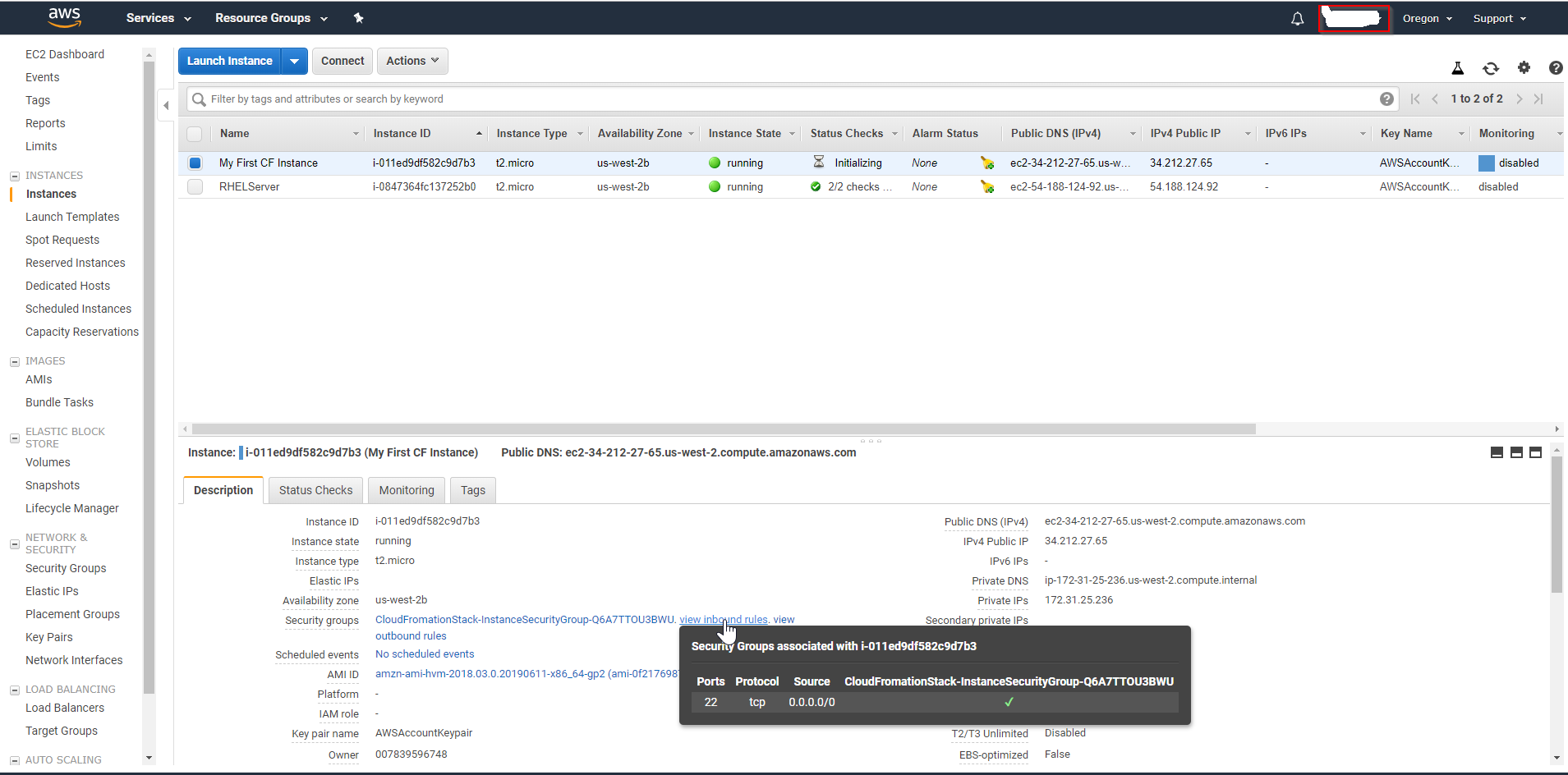Click the refresh instances icon
The width and height of the screenshot is (1568, 775).
1490,68
